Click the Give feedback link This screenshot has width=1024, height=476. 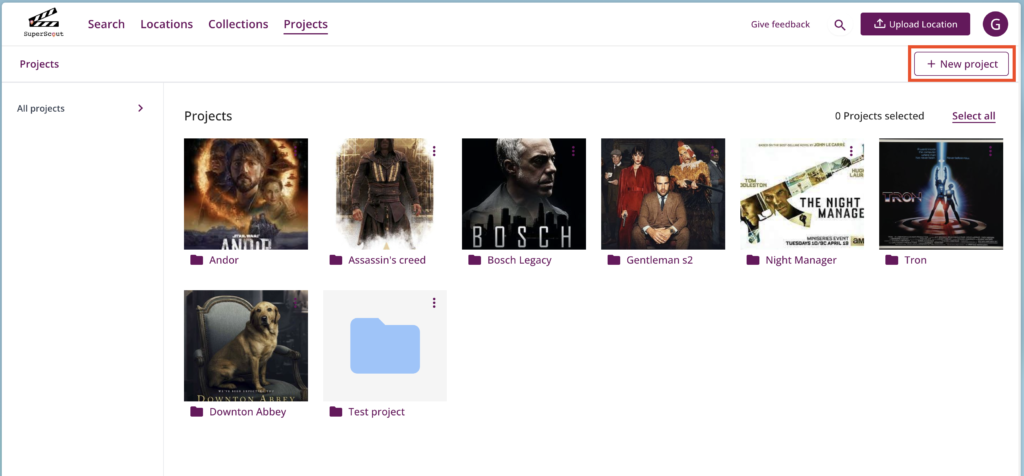pyautogui.click(x=780, y=24)
